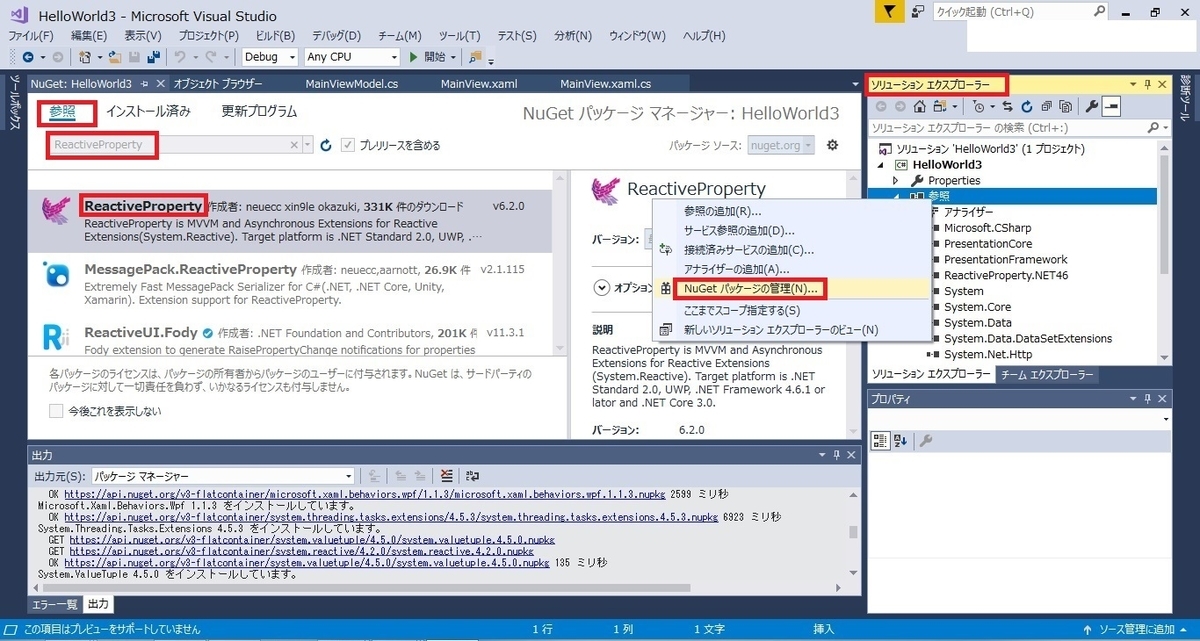
Task: Click Refresh icon in Solution Explorer toolbar
Action: pyautogui.click(x=1029, y=106)
